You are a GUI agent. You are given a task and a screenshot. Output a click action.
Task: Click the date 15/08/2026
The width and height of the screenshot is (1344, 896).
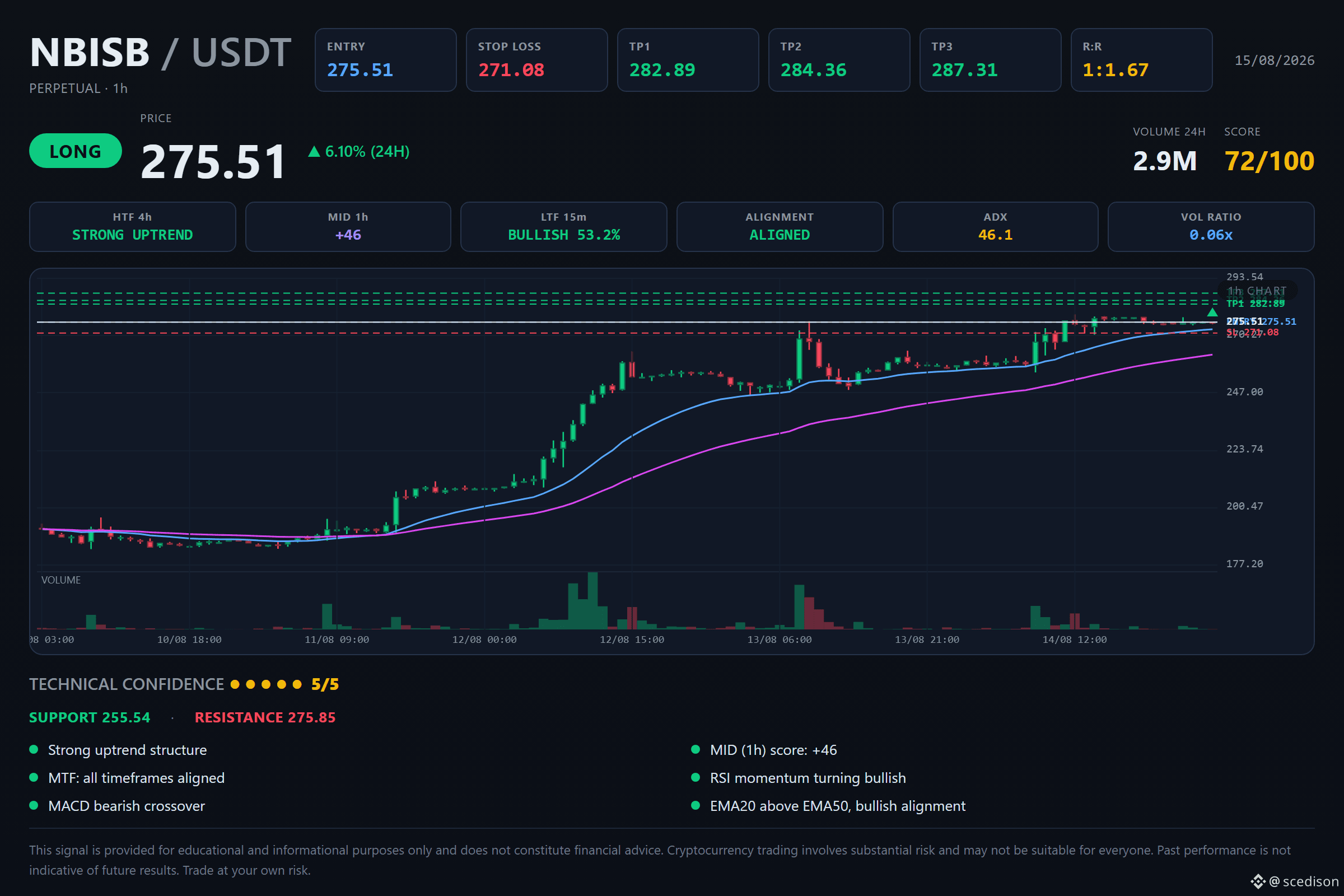[x=1275, y=60]
